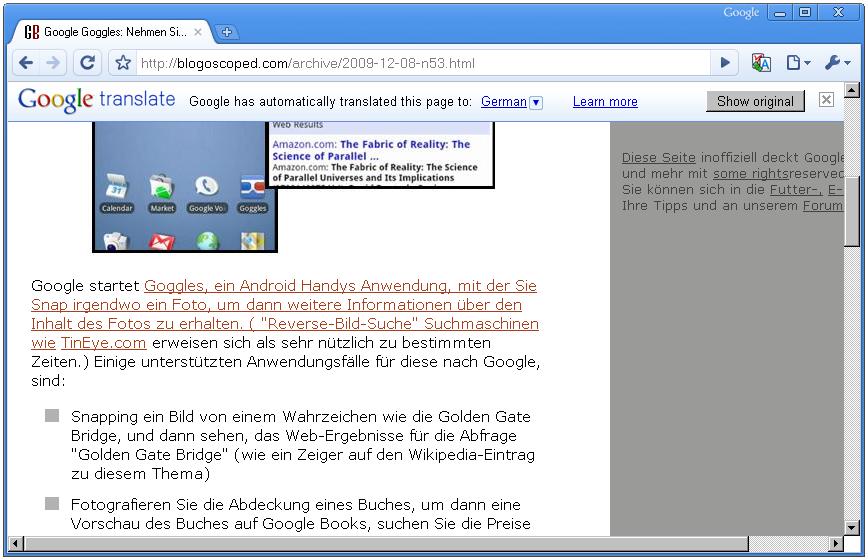Click the vertical scrollbar down arrow
This screenshot has height=560, width=868.
852,527
